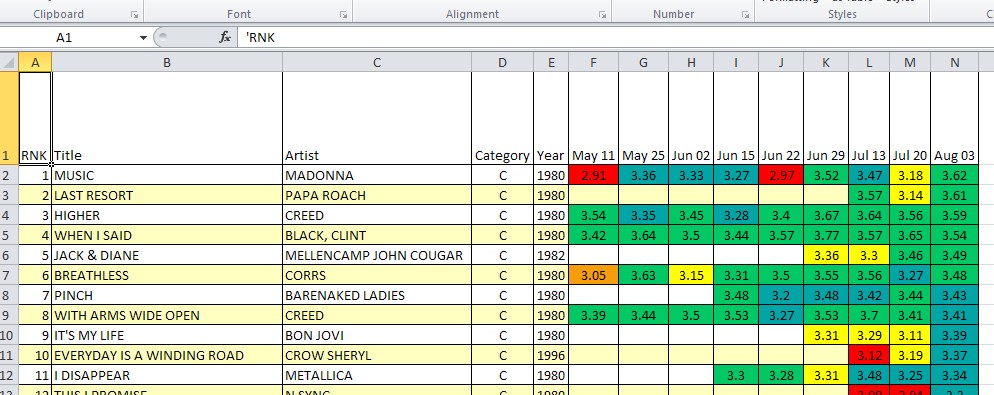Click the Aug 03 header cell
The height and width of the screenshot is (395, 994).
pos(955,119)
